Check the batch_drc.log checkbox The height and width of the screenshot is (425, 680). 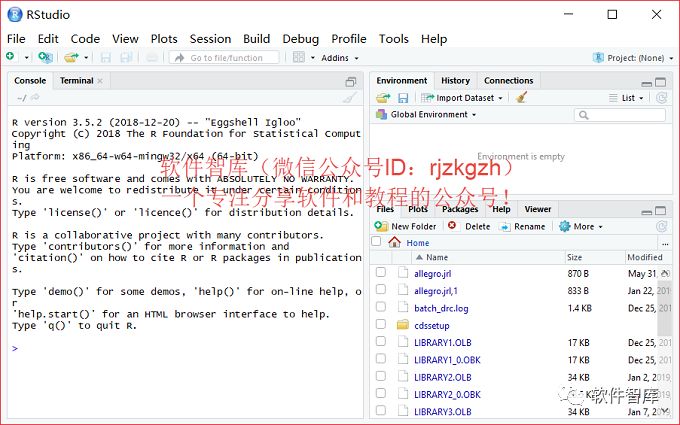pyautogui.click(x=381, y=307)
